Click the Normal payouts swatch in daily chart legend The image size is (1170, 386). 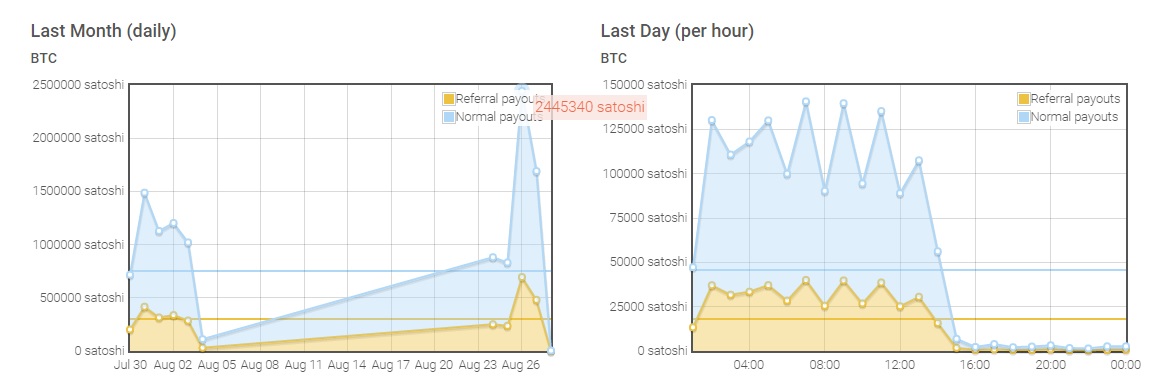448,116
